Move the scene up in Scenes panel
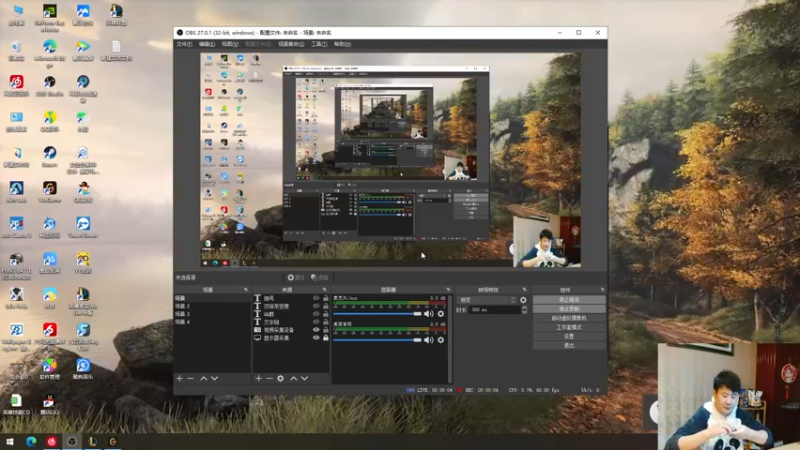This screenshot has width=800, height=450. pos(204,379)
